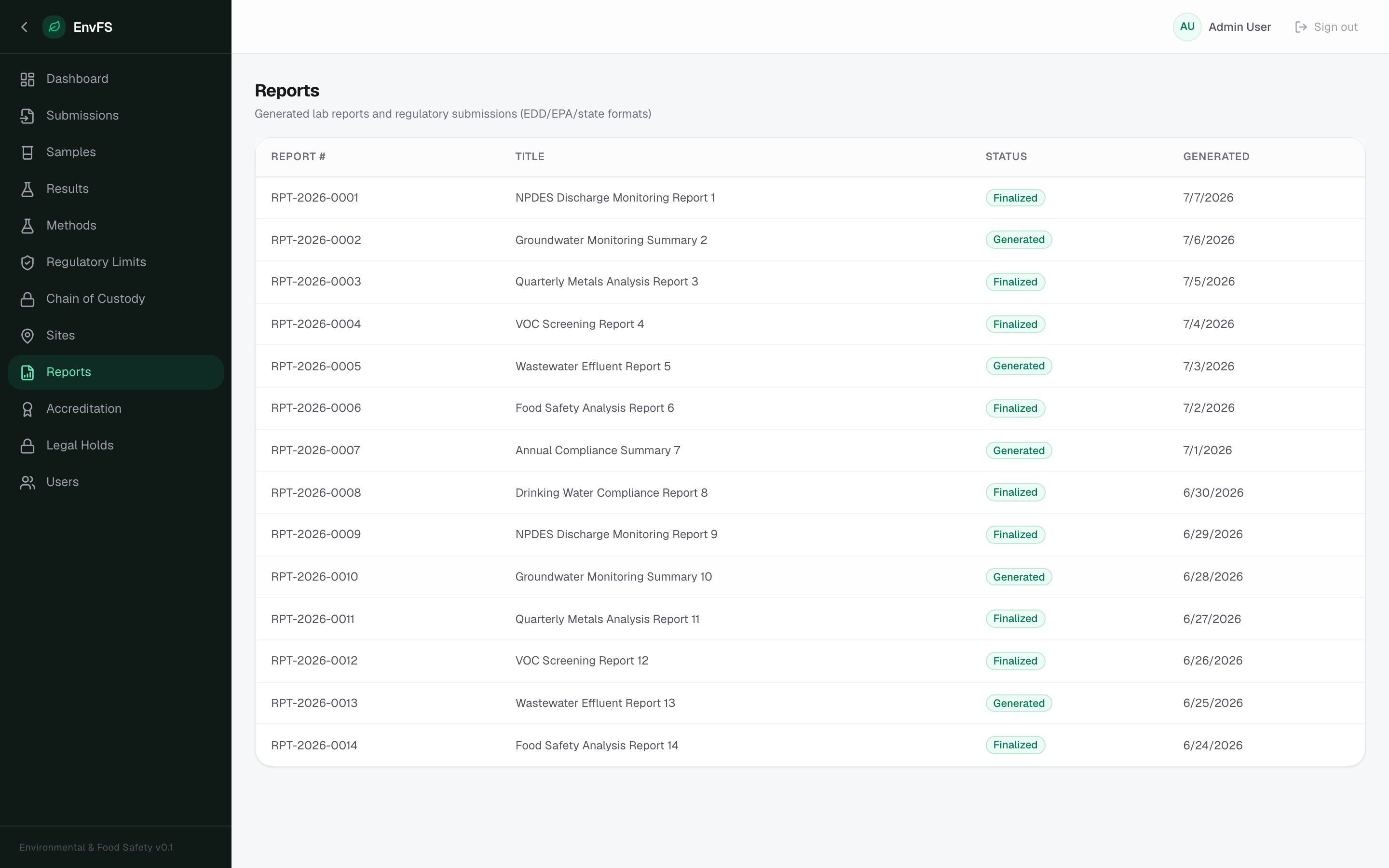
Task: Navigate to Legal Holds
Action: (115, 446)
